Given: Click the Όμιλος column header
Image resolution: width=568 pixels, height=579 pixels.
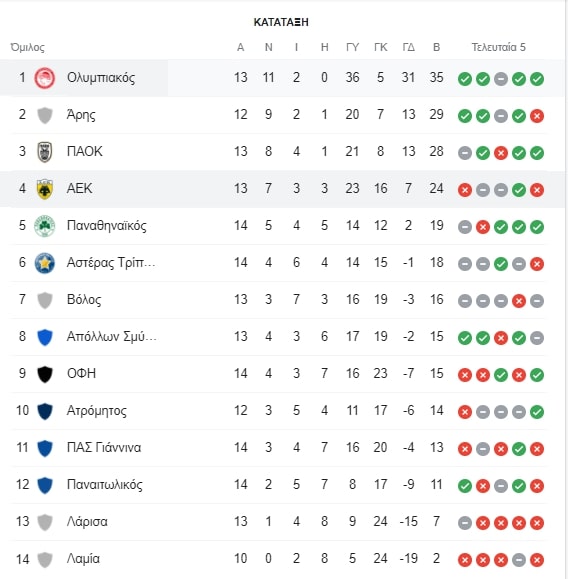Looking at the screenshot, I should point(28,47).
